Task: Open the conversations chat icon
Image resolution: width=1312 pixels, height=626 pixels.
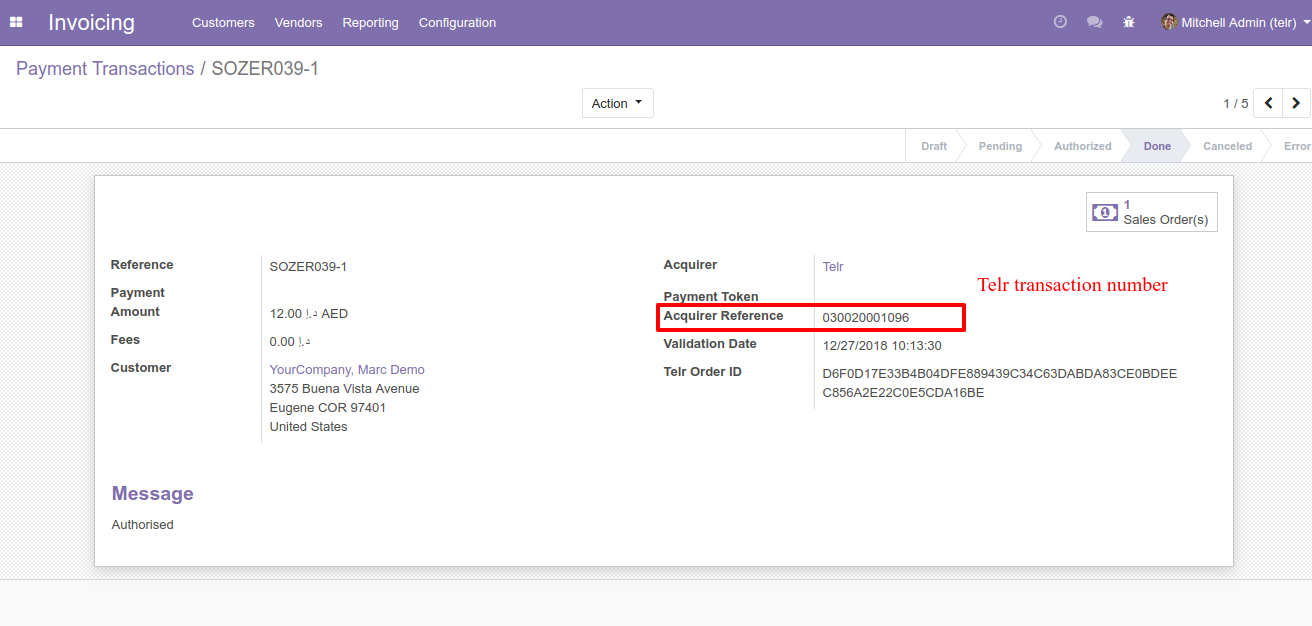Action: pyautogui.click(x=1094, y=22)
